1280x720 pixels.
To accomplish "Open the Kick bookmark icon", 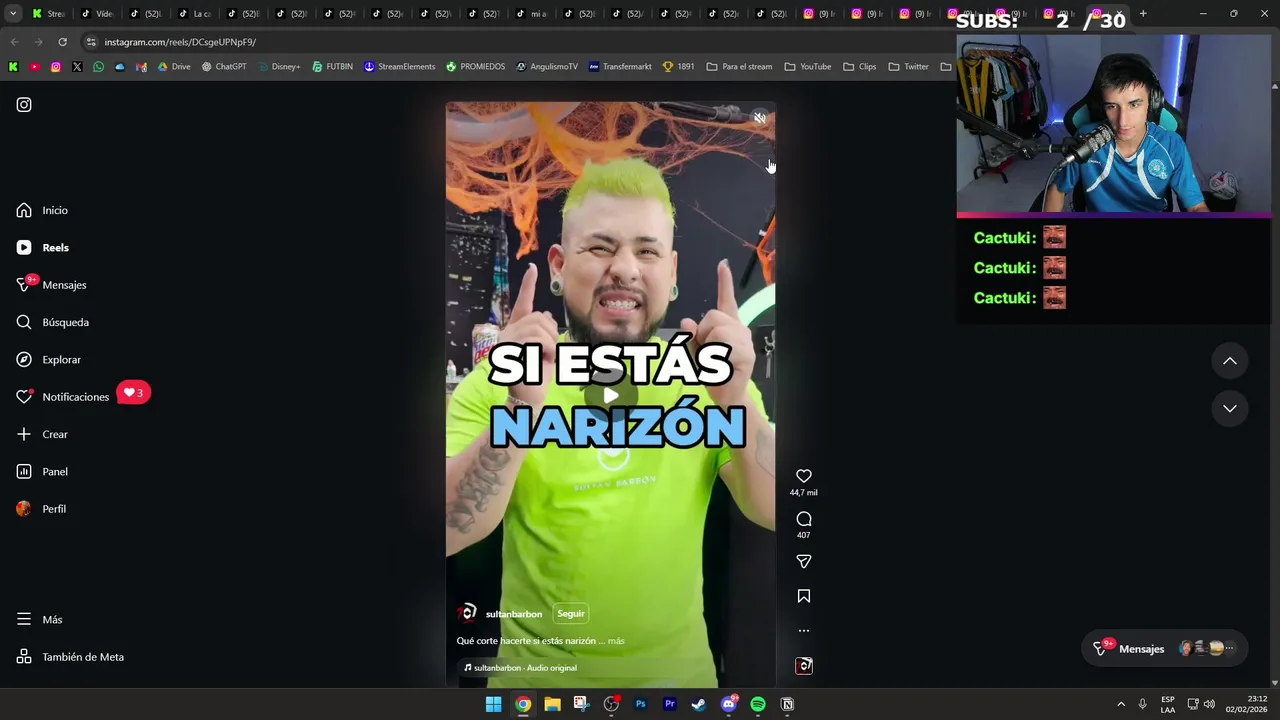I will tap(13, 67).
